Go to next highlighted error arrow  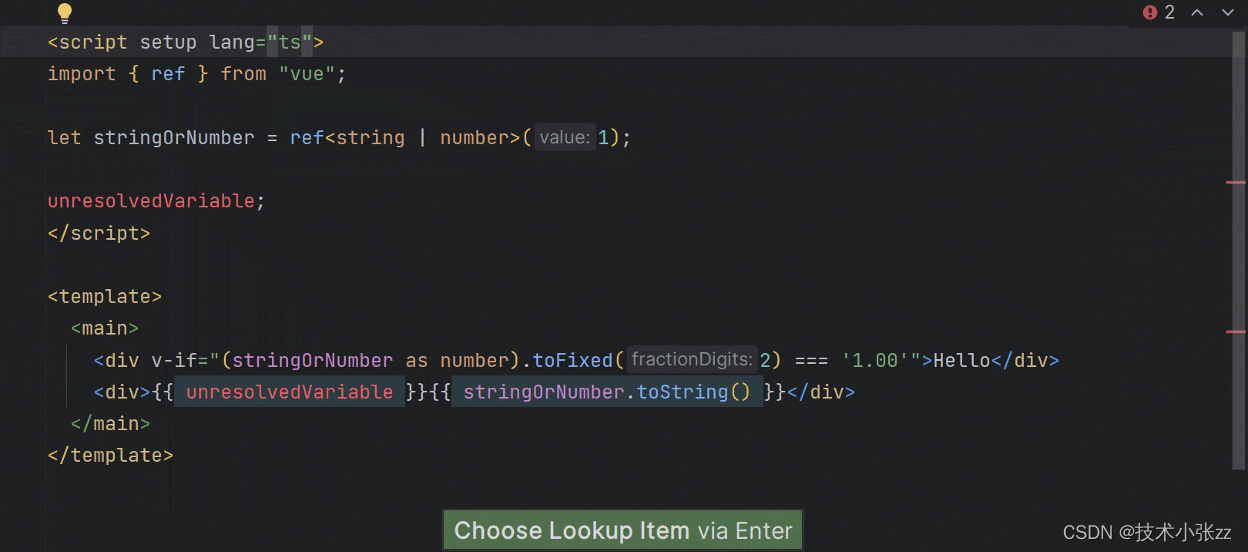tap(1227, 13)
